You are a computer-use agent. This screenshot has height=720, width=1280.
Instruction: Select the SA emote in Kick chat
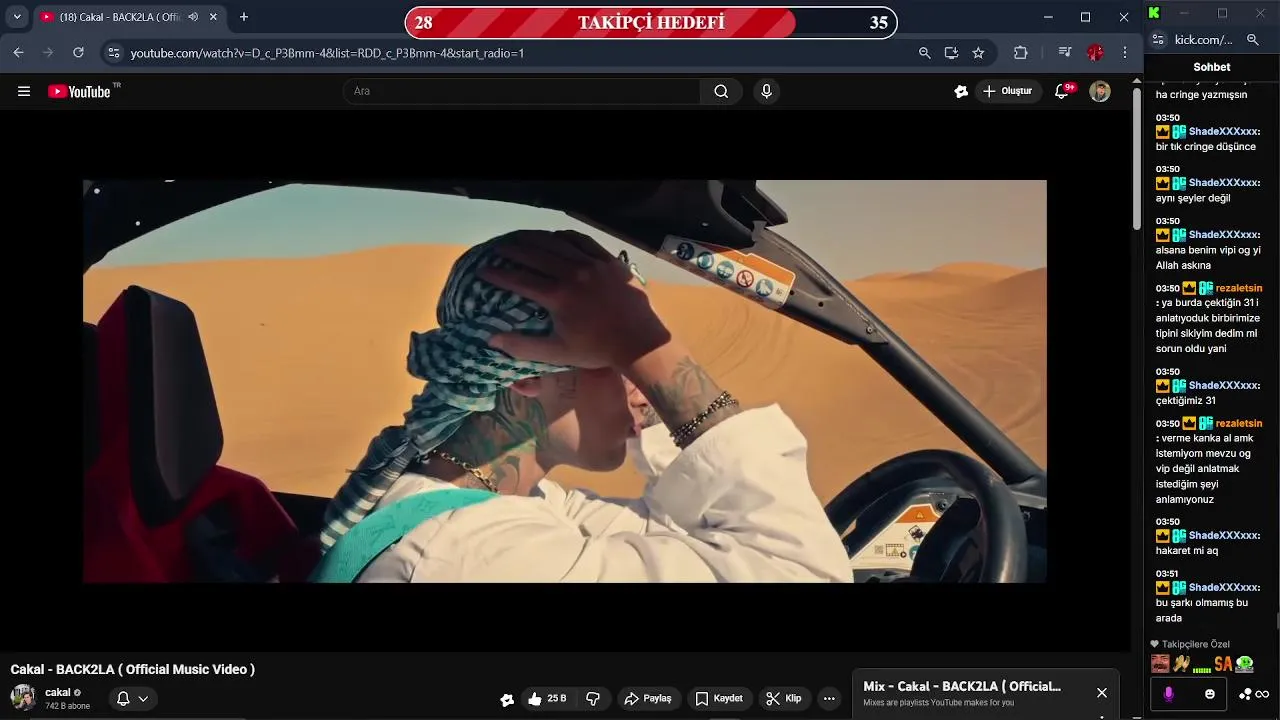1223,664
